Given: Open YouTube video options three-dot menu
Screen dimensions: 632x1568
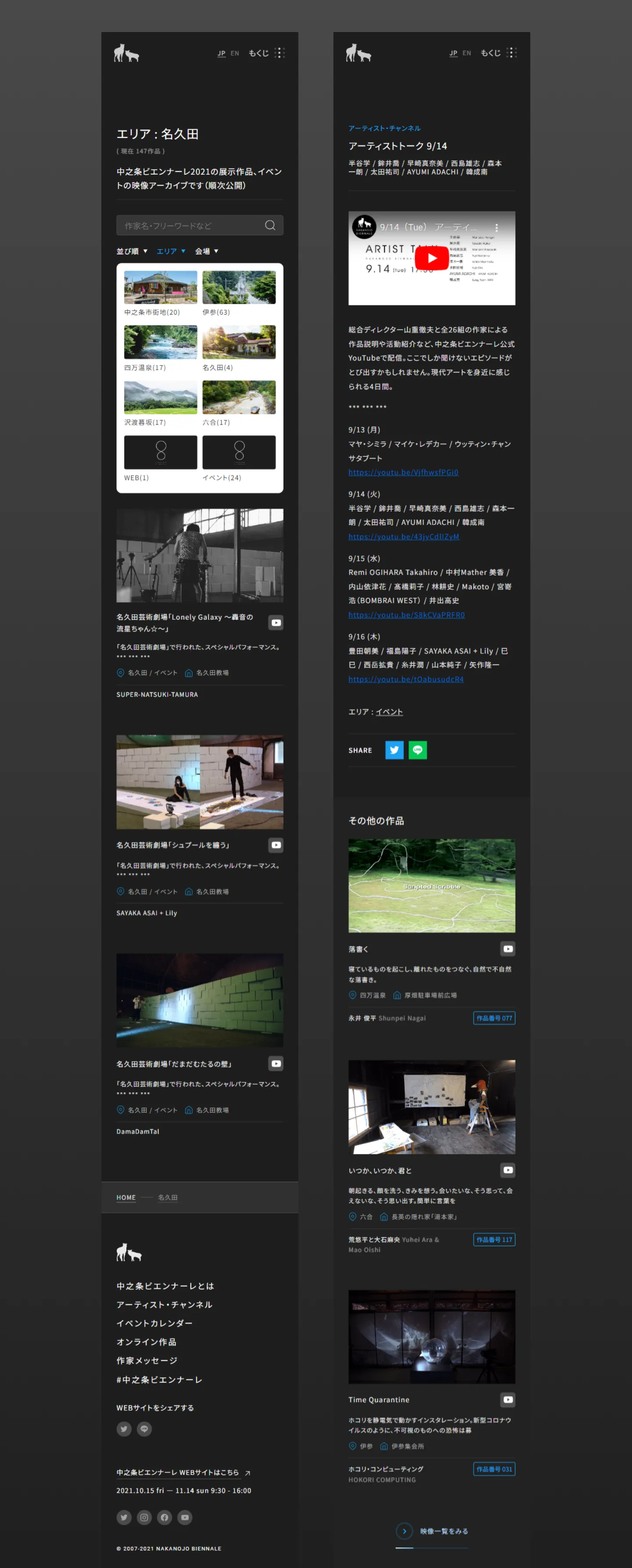Looking at the screenshot, I should pyautogui.click(x=497, y=228).
